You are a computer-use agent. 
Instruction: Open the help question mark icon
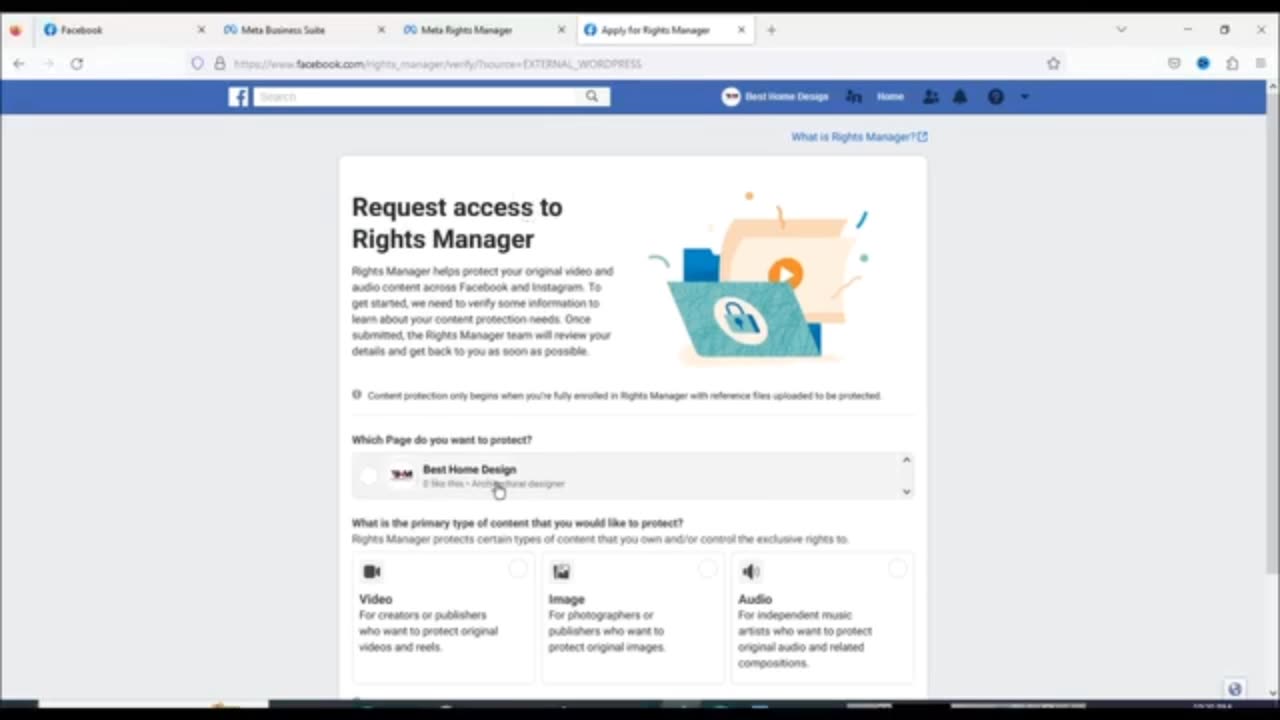995,97
